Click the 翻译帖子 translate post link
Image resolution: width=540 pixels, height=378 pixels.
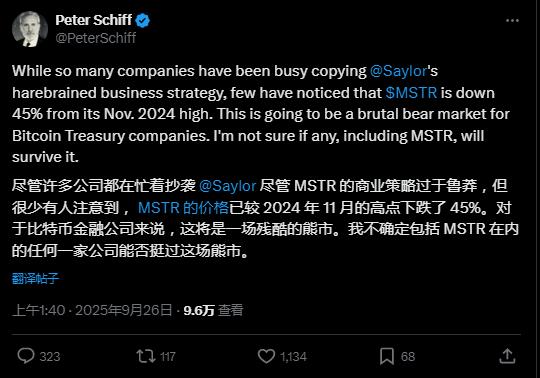click(x=35, y=278)
